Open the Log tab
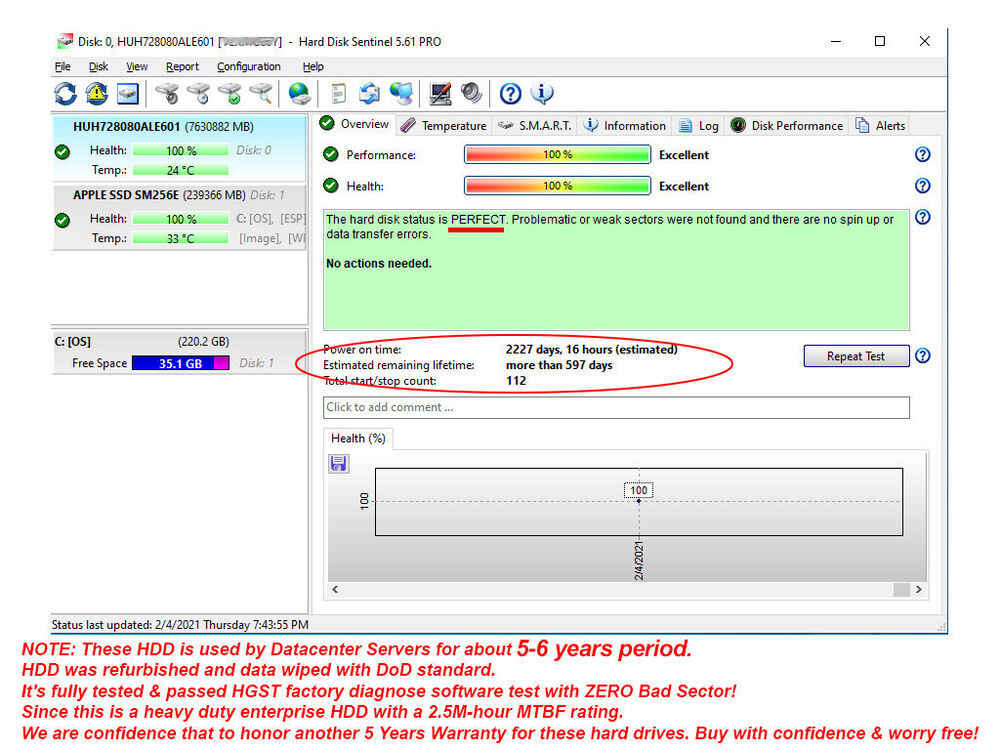 [698, 126]
